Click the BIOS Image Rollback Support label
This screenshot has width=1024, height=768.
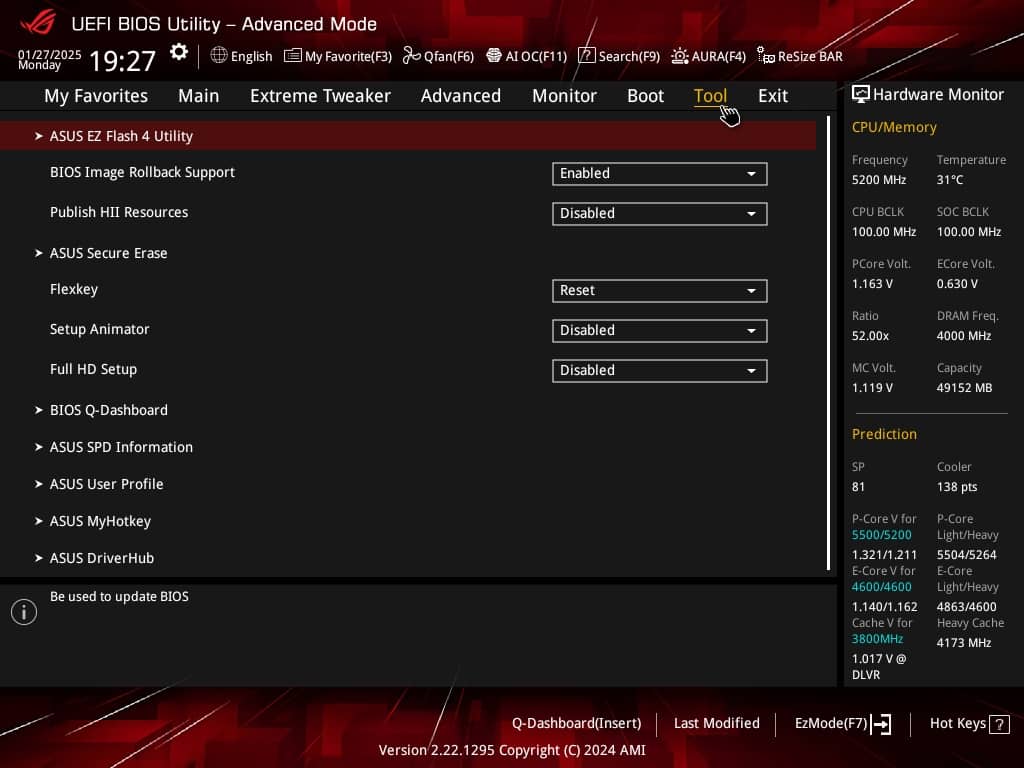pyautogui.click(x=142, y=172)
